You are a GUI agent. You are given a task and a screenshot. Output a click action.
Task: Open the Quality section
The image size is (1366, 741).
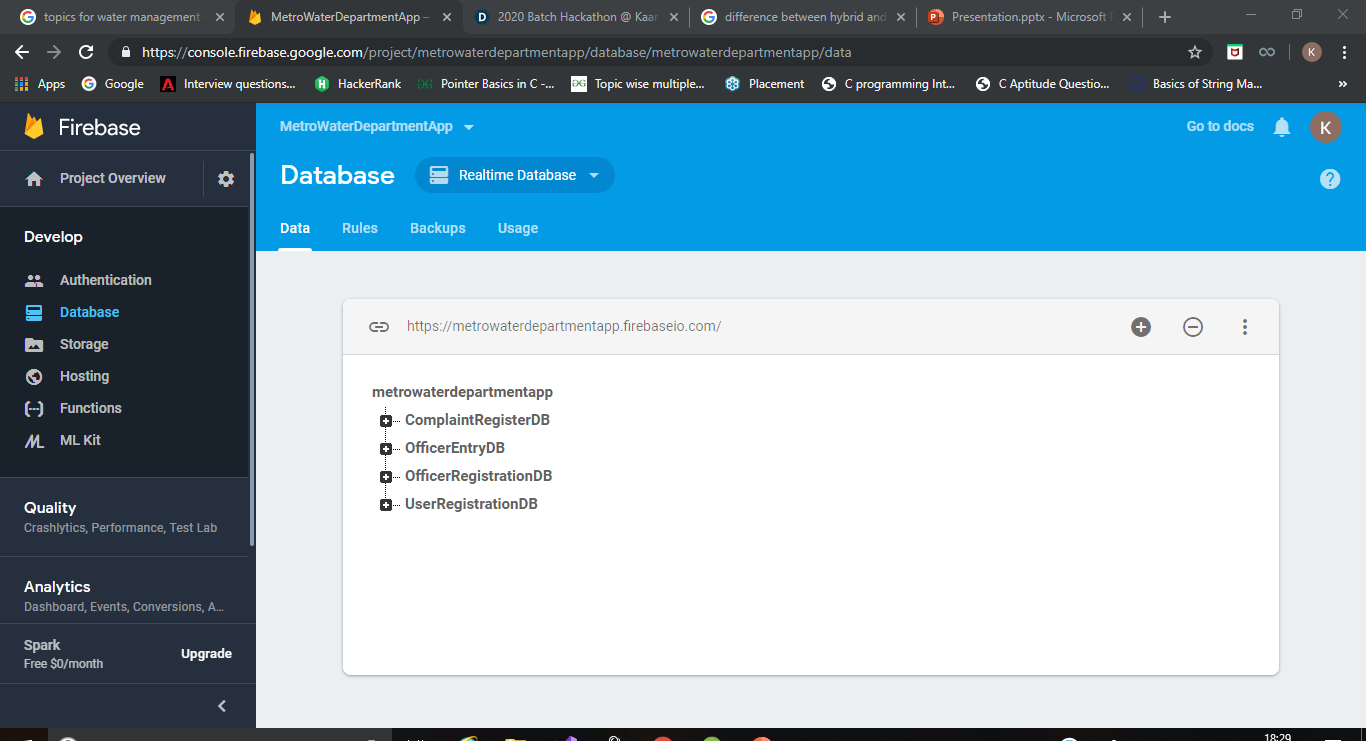[125, 516]
